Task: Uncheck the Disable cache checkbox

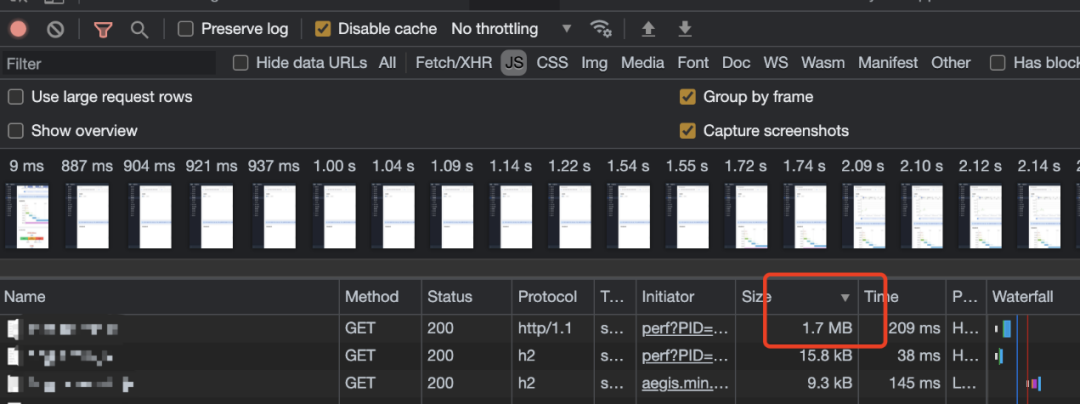Action: (x=322, y=29)
